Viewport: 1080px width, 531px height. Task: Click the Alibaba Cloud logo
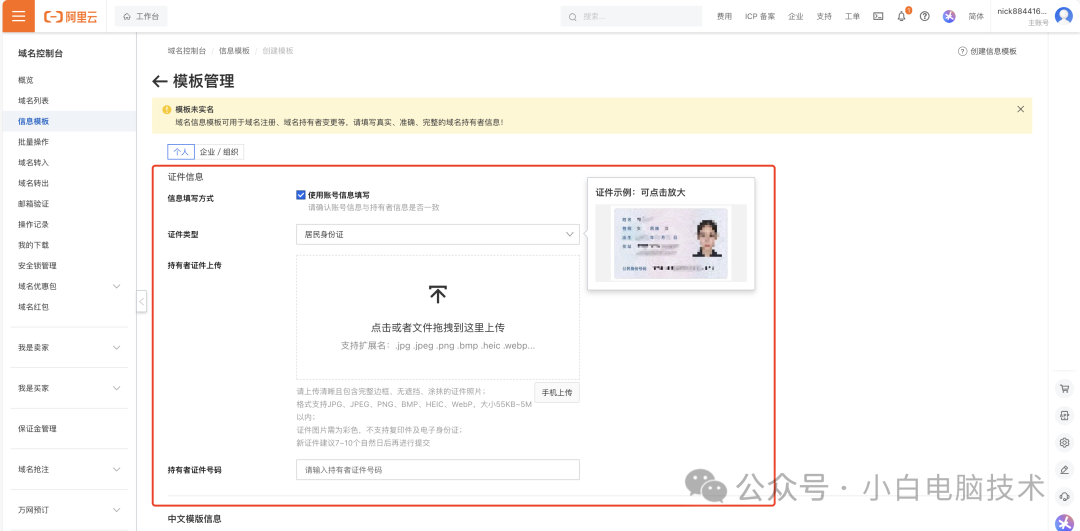point(70,17)
